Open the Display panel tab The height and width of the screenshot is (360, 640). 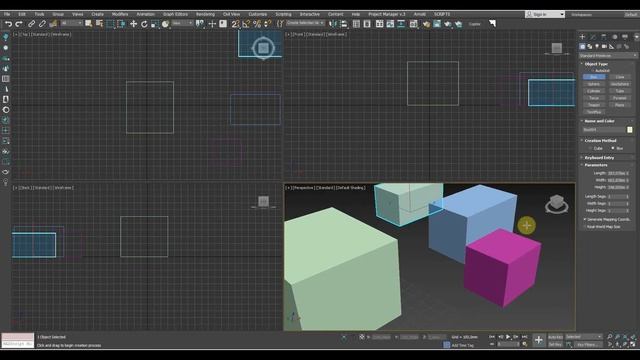(625, 37)
